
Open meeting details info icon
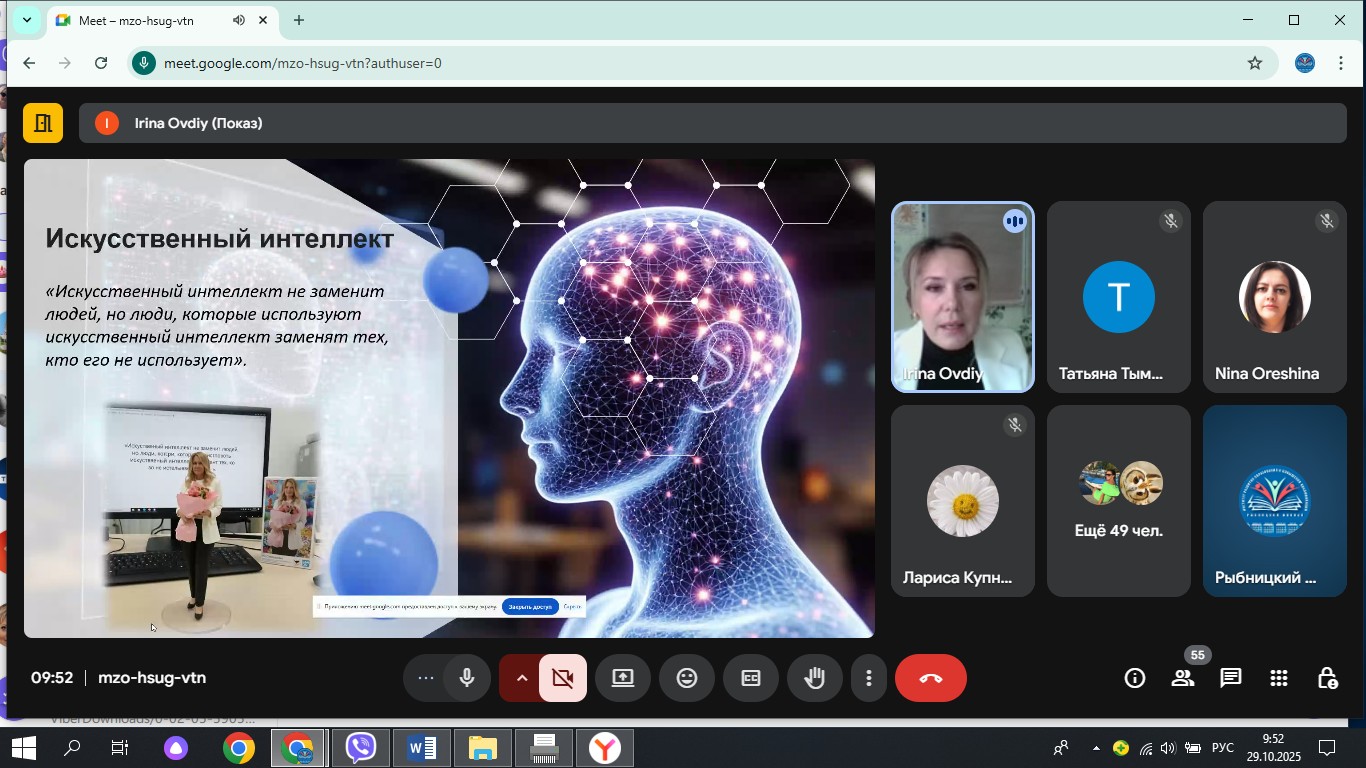coord(1135,678)
